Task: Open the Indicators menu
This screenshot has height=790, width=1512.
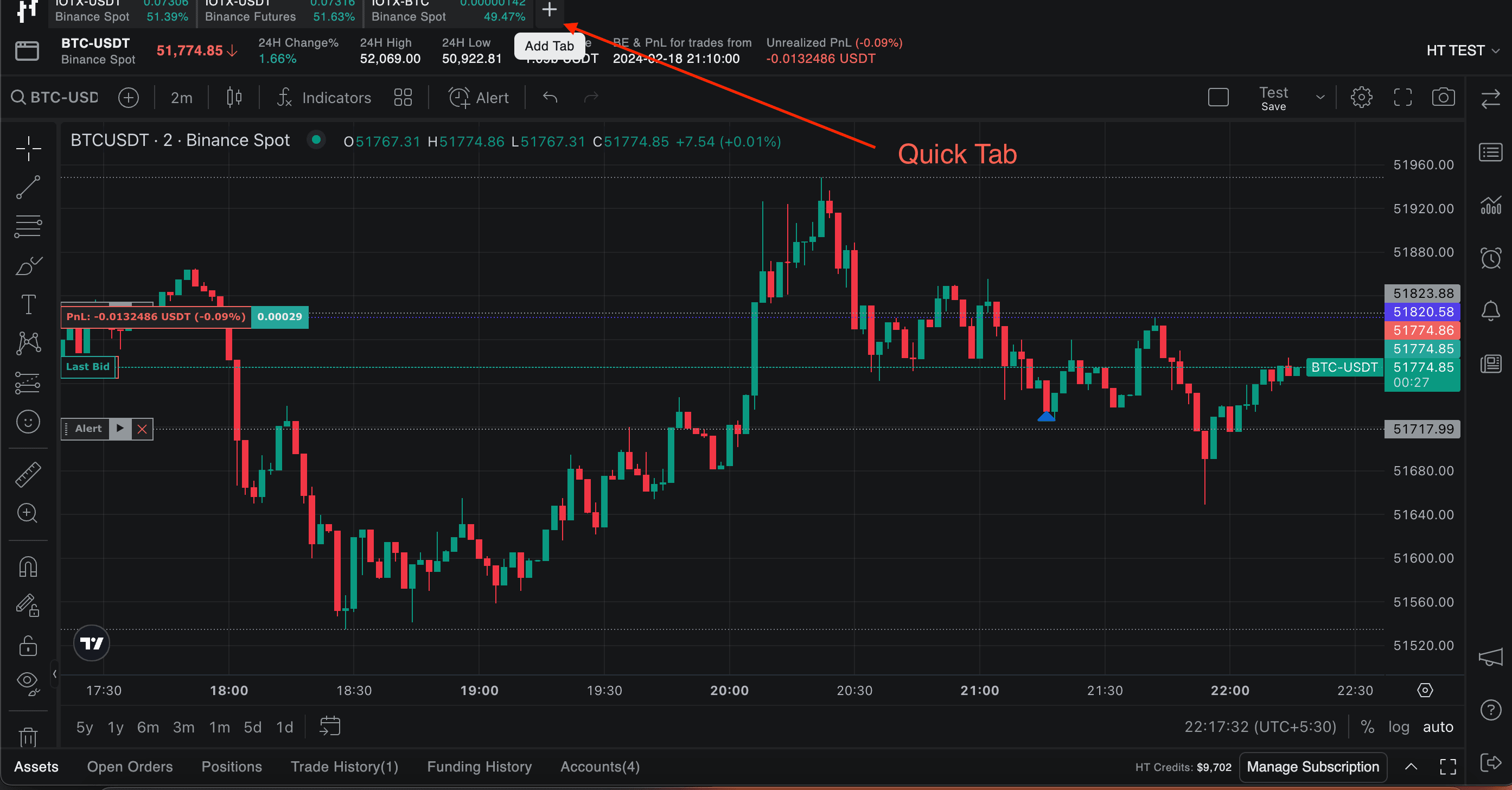Action: [324, 98]
